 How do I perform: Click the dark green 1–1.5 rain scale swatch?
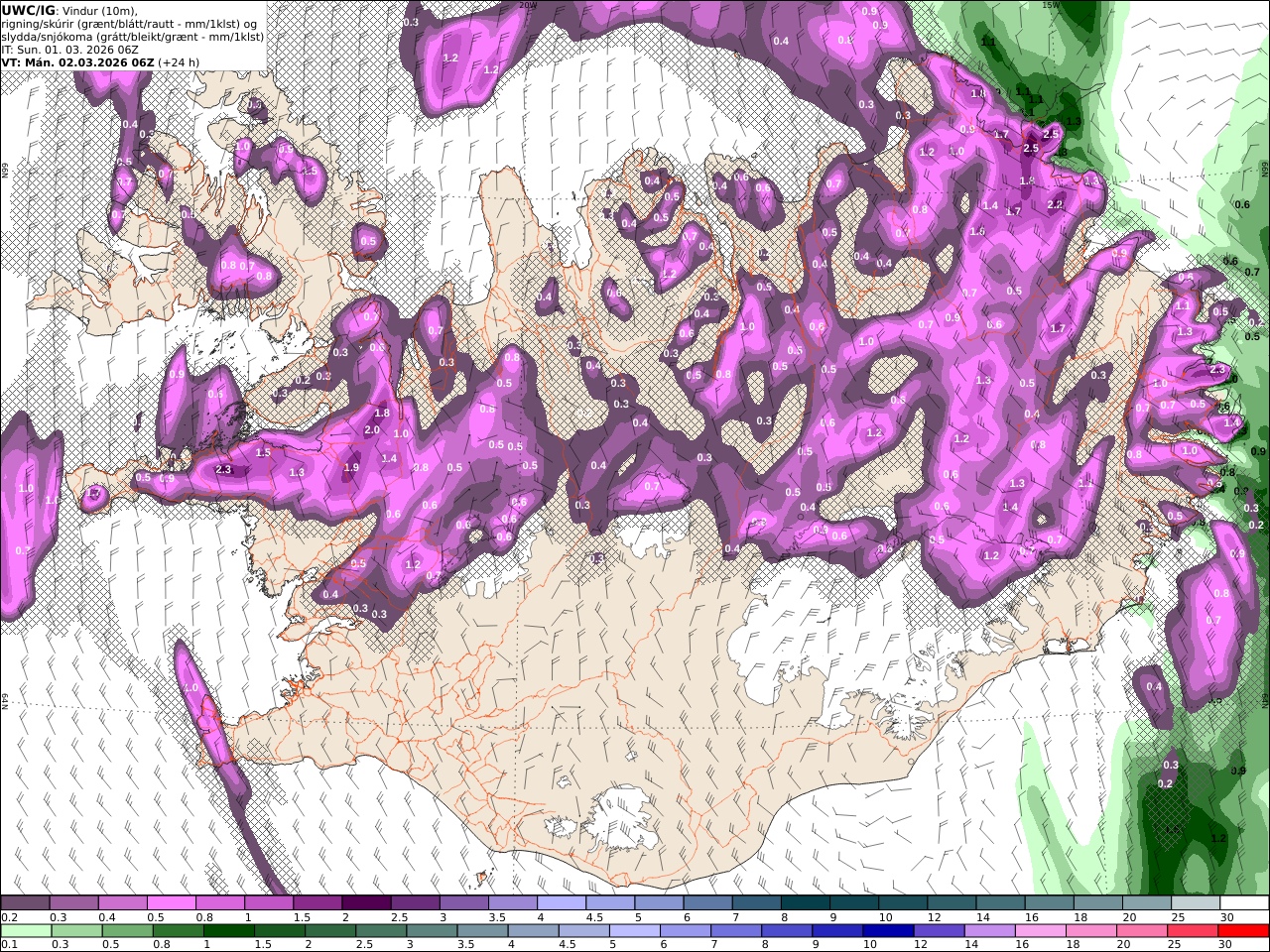(228, 930)
